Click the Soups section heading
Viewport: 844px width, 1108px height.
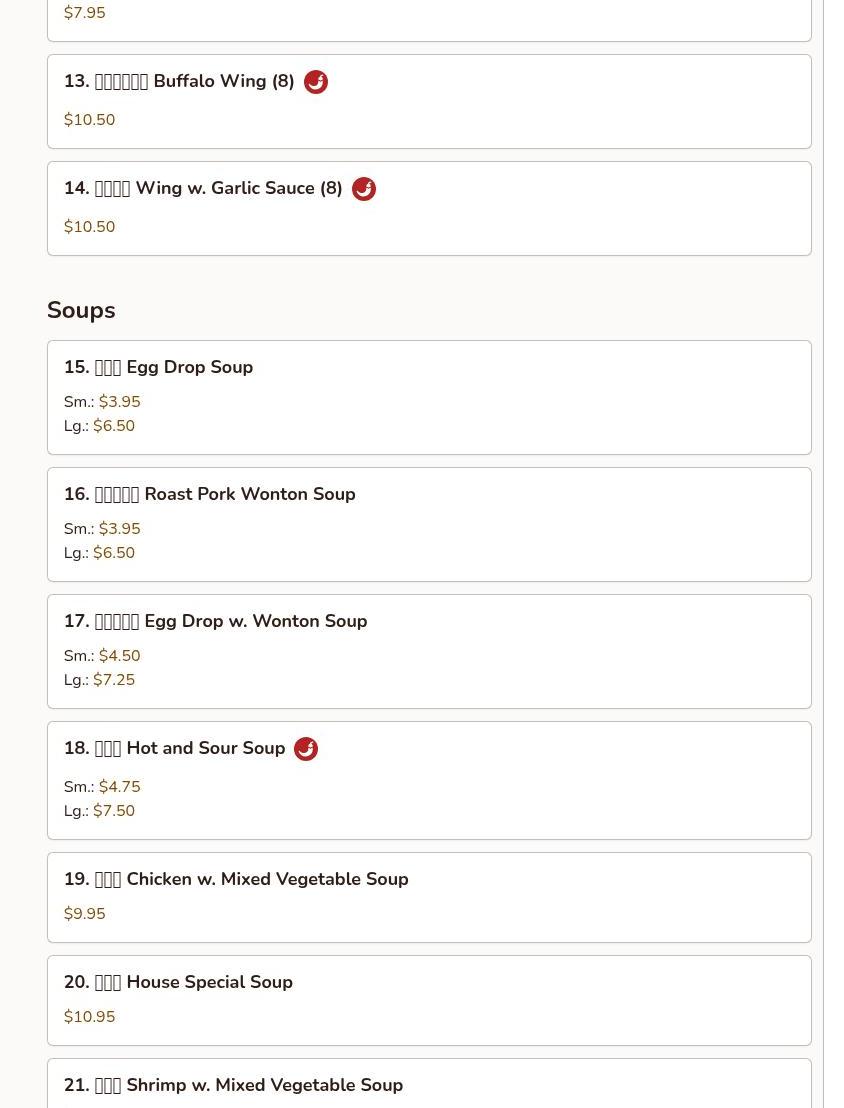81,310
